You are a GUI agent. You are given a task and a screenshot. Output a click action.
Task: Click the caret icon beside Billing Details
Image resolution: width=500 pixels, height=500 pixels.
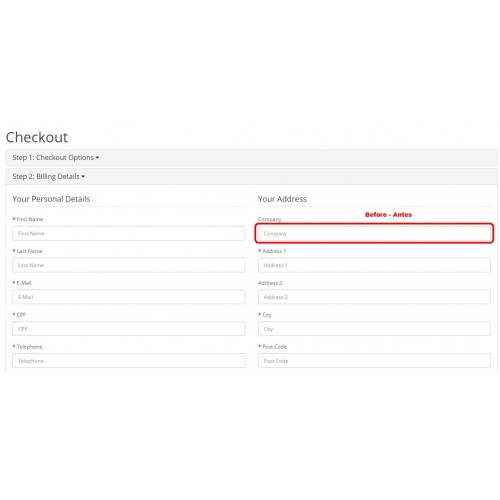(83, 177)
